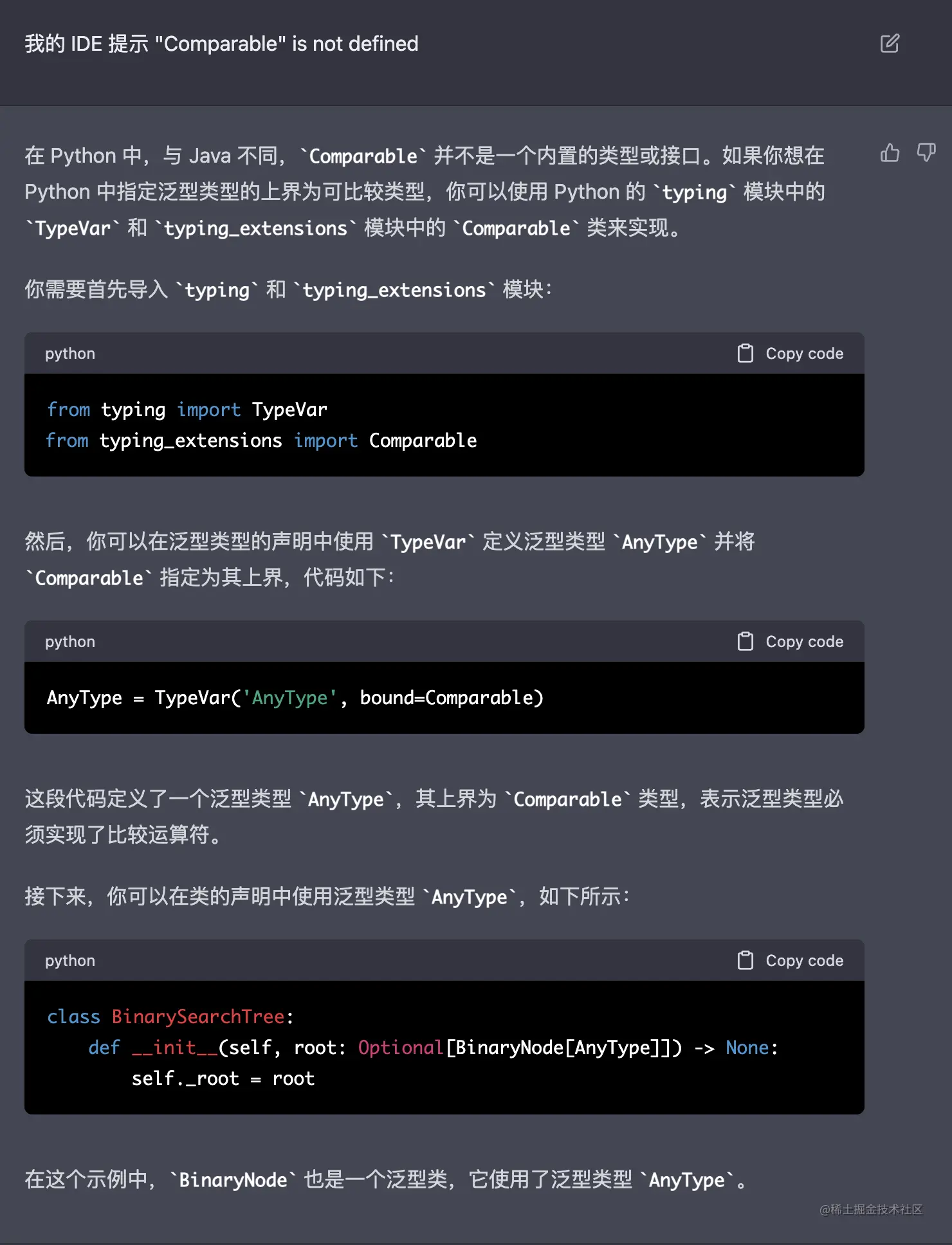The height and width of the screenshot is (1245, 952).
Task: Click 'from typing import TypeVar' code line
Action: click(x=187, y=410)
